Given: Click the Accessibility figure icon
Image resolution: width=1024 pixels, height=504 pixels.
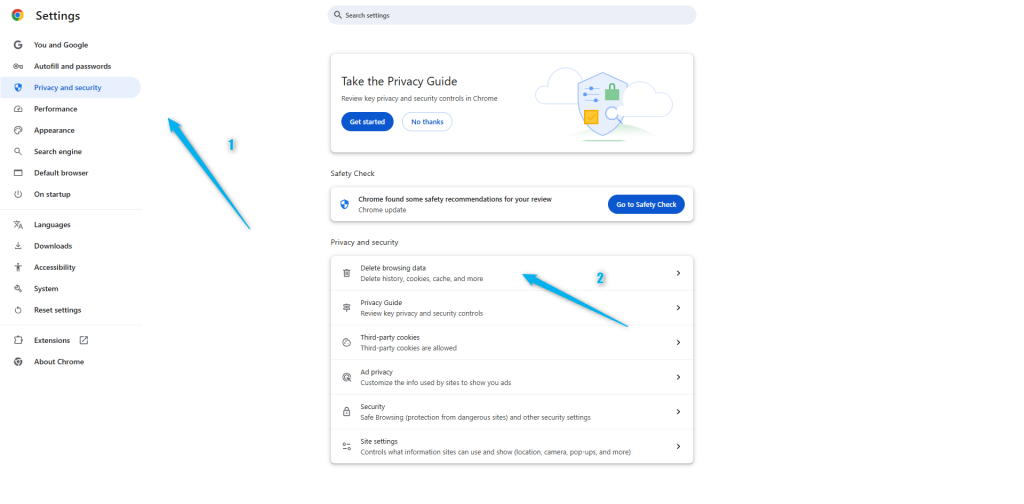Looking at the screenshot, I should click(18, 267).
